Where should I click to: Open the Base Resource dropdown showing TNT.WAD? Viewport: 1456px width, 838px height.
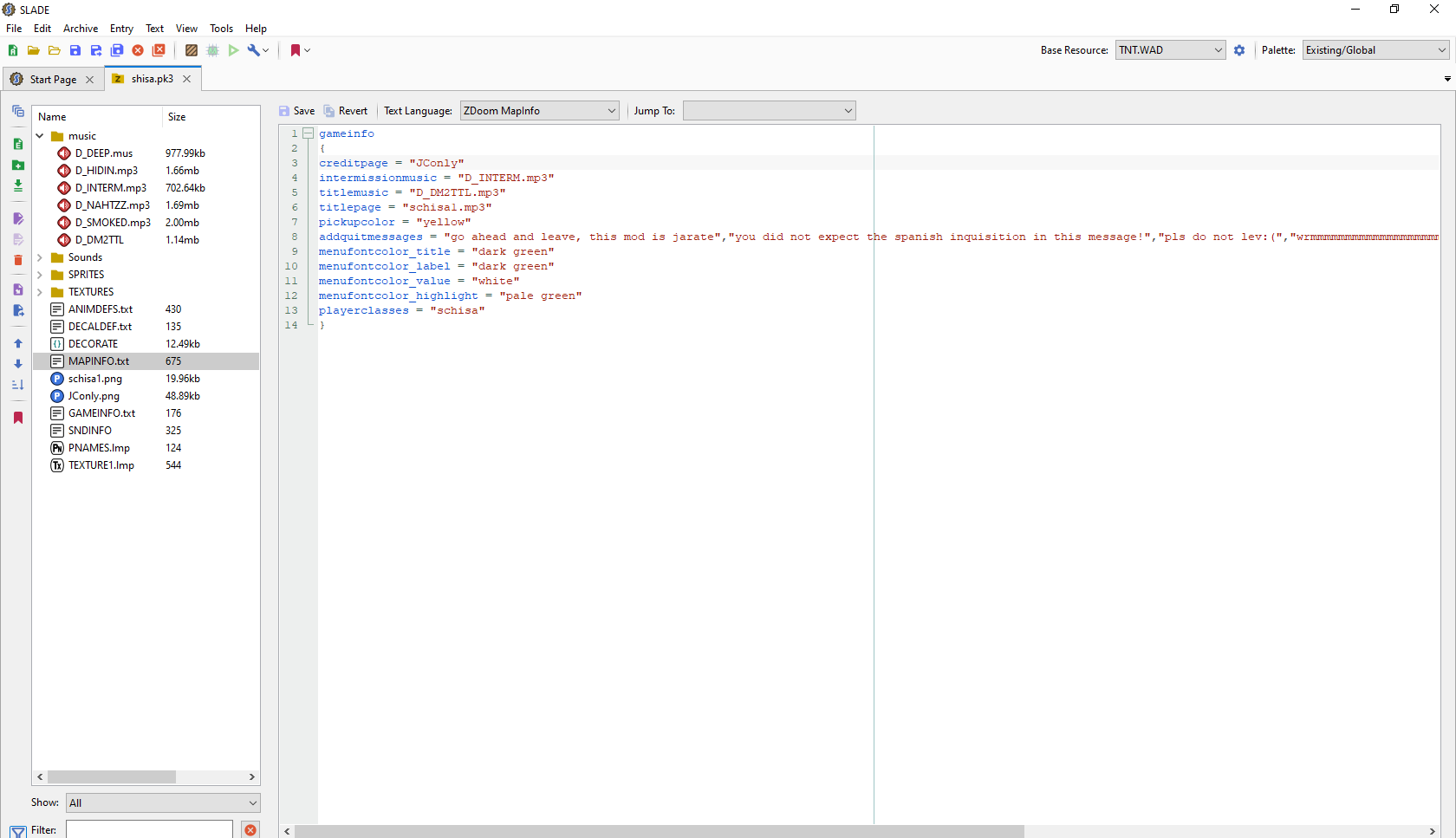click(1170, 50)
